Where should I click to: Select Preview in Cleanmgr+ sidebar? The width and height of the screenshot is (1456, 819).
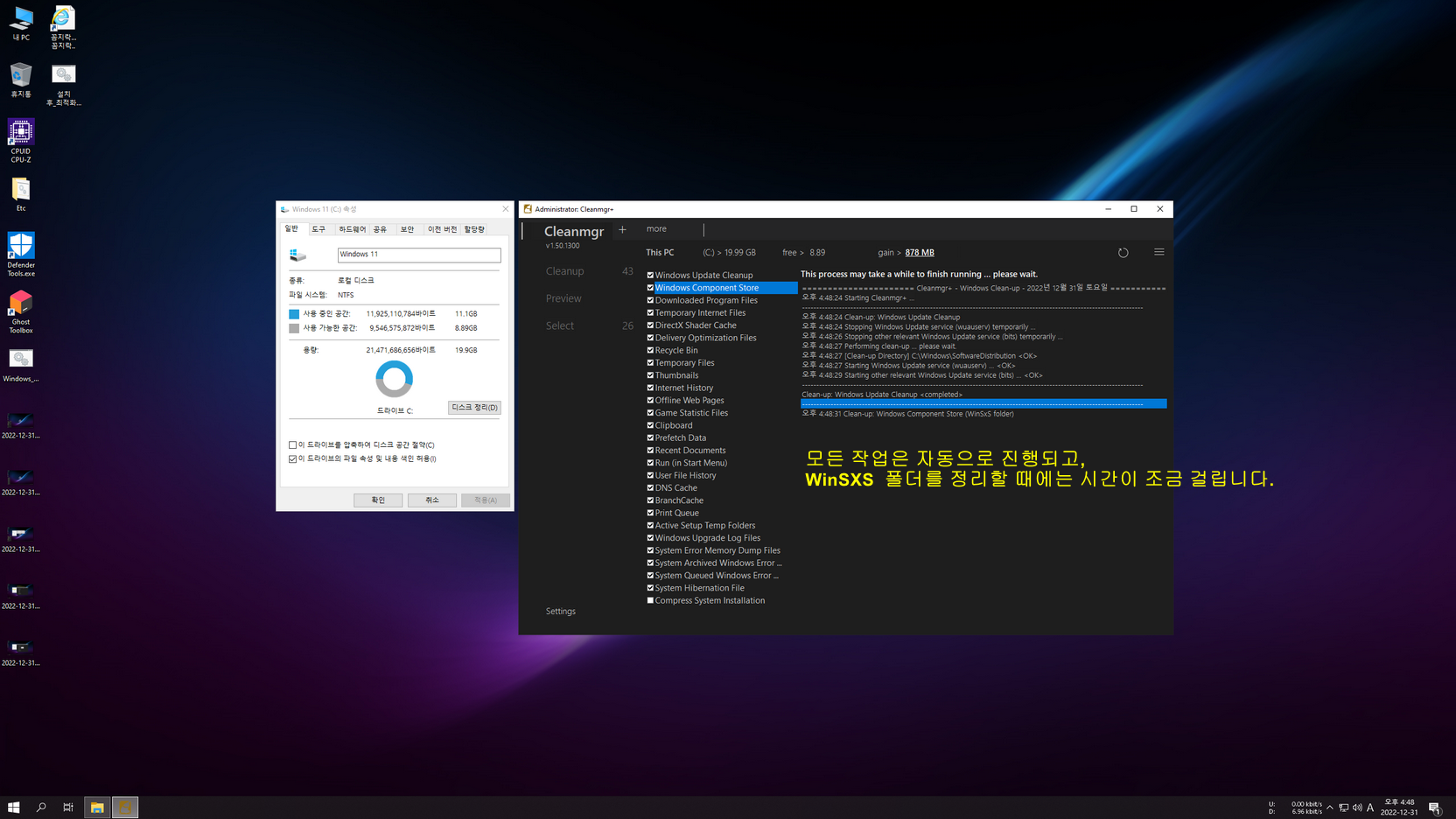coord(563,298)
